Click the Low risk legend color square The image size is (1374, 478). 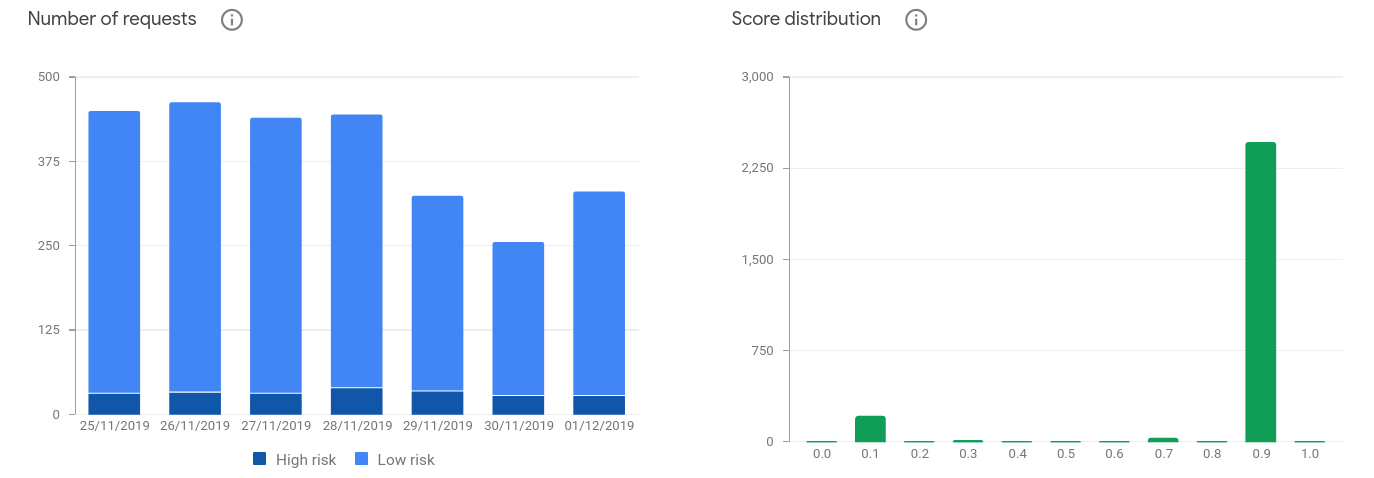tap(363, 460)
